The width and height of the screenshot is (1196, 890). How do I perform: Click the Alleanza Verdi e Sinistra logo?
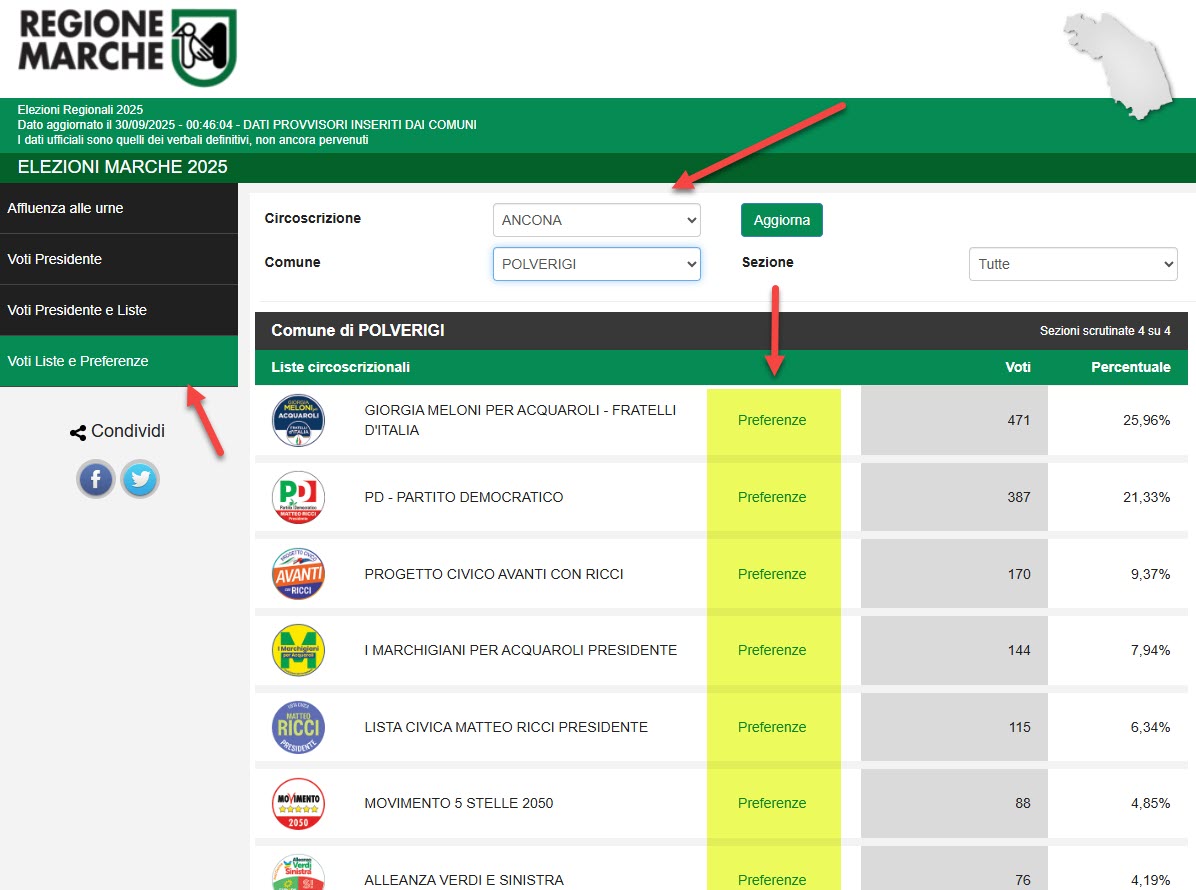pyautogui.click(x=298, y=872)
